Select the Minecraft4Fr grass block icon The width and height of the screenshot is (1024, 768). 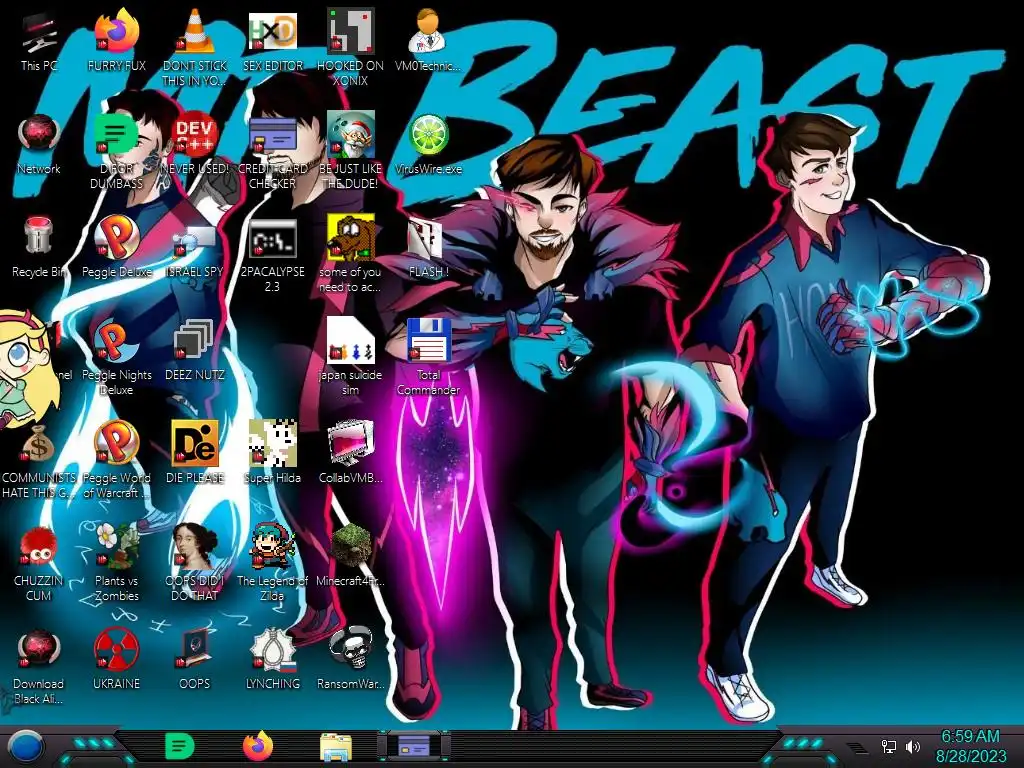coord(350,546)
